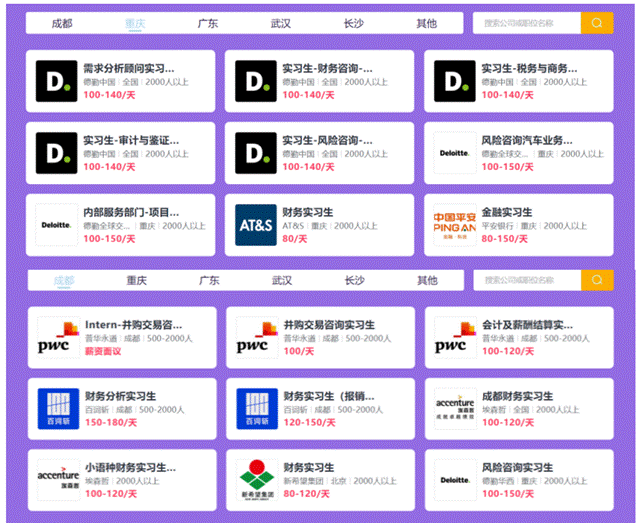Click 百润新 logo on 财务分析实习生 card
This screenshot has width=640, height=523.
58,408
